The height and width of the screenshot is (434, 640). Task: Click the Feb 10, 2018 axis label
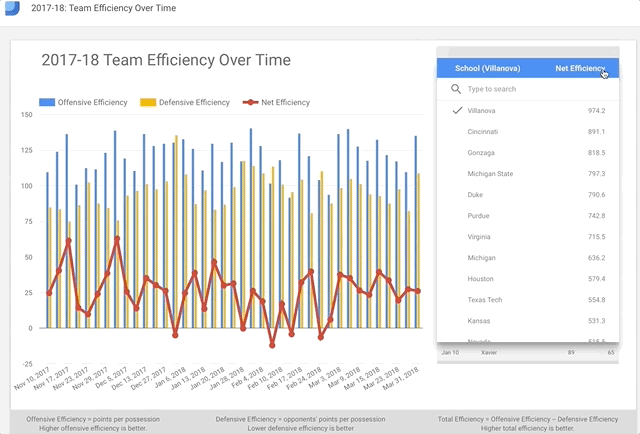pyautogui.click(x=266, y=378)
